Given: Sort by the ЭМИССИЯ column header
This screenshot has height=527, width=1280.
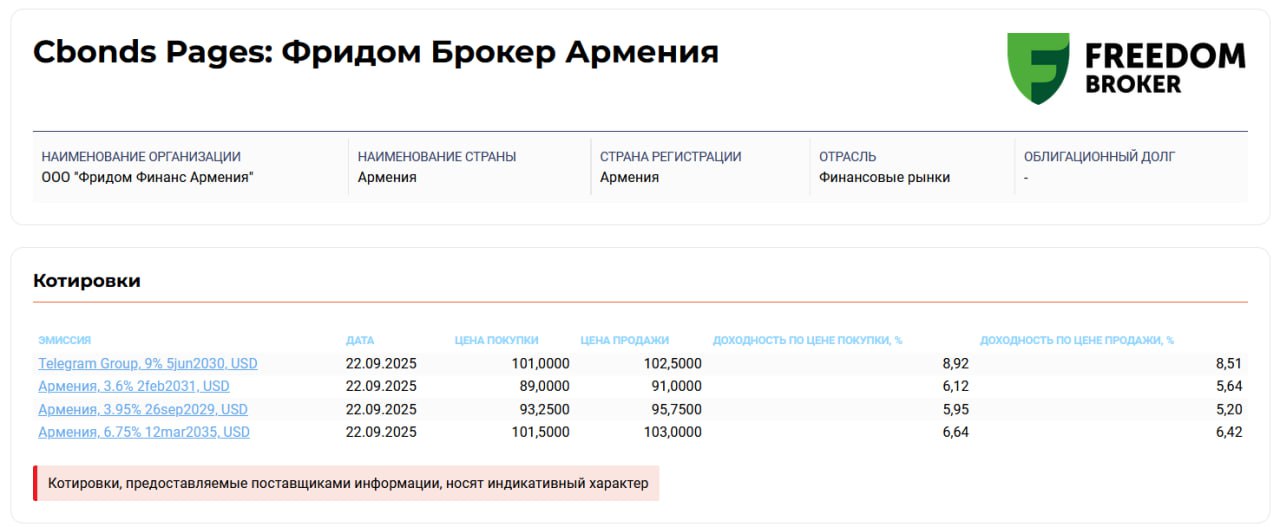Looking at the screenshot, I should (65, 340).
